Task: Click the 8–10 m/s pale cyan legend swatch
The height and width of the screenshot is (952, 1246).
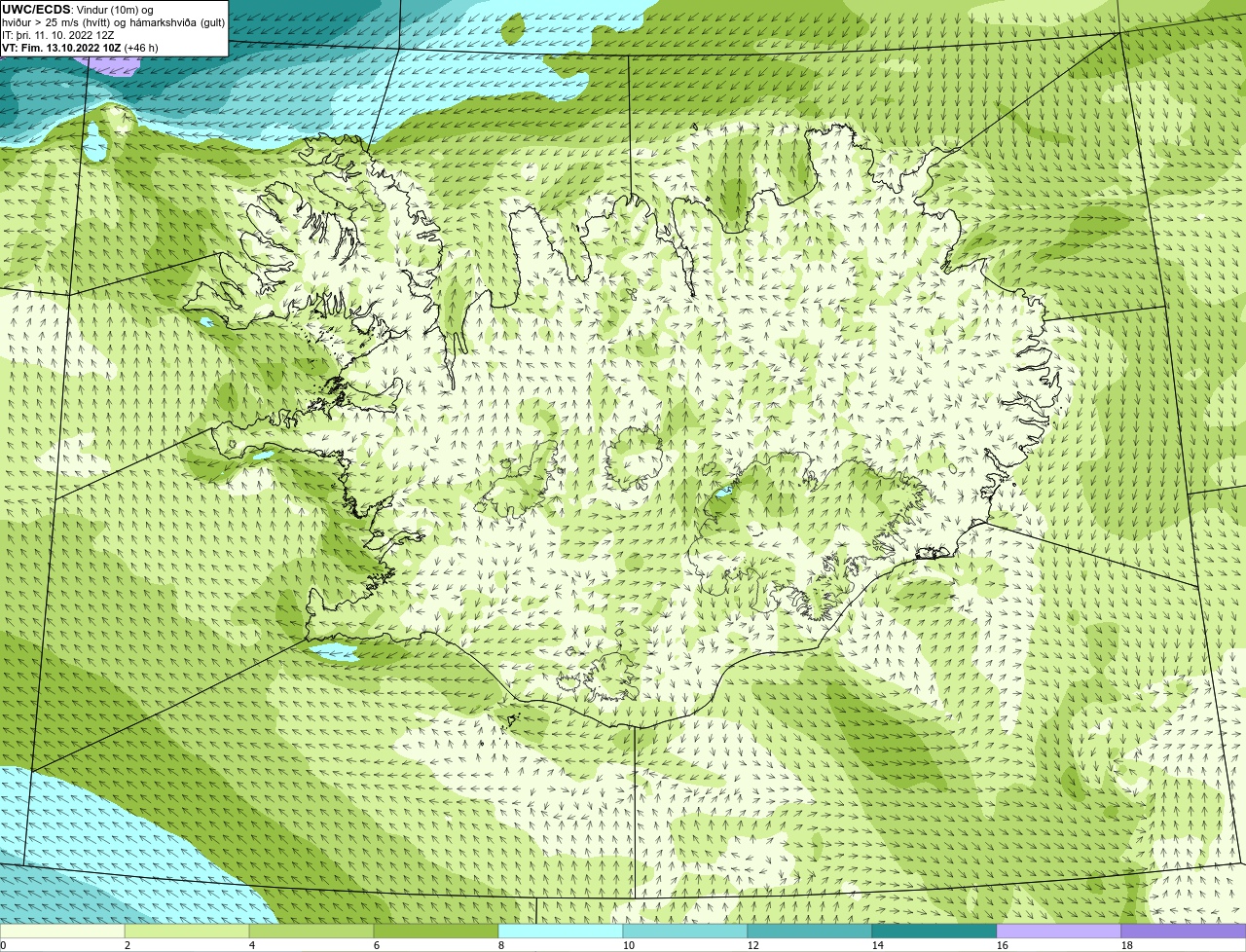Action: click(x=561, y=932)
